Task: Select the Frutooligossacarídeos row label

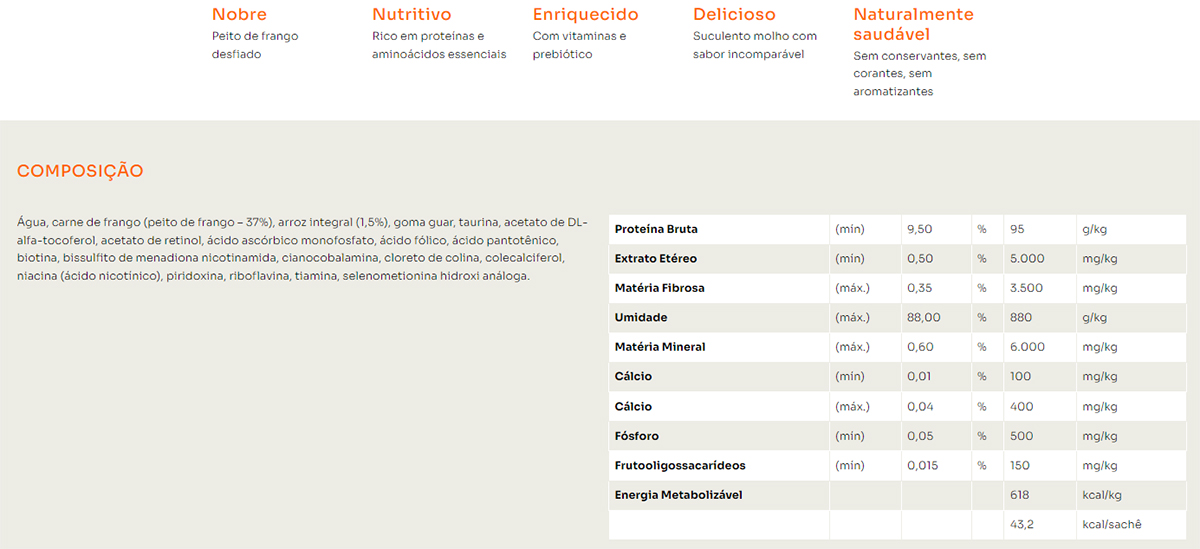Action: [x=679, y=466]
